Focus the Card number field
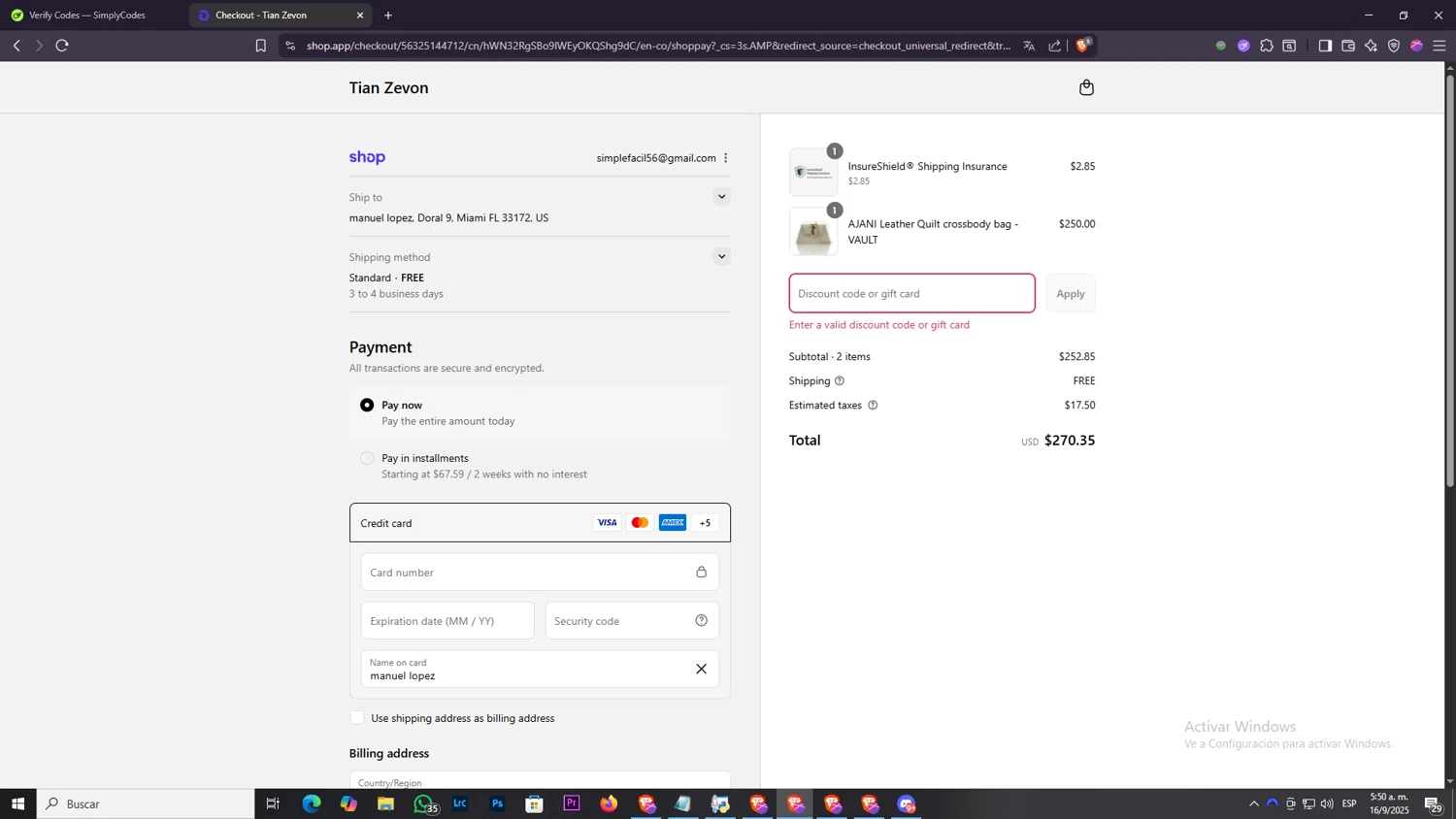 [540, 573]
